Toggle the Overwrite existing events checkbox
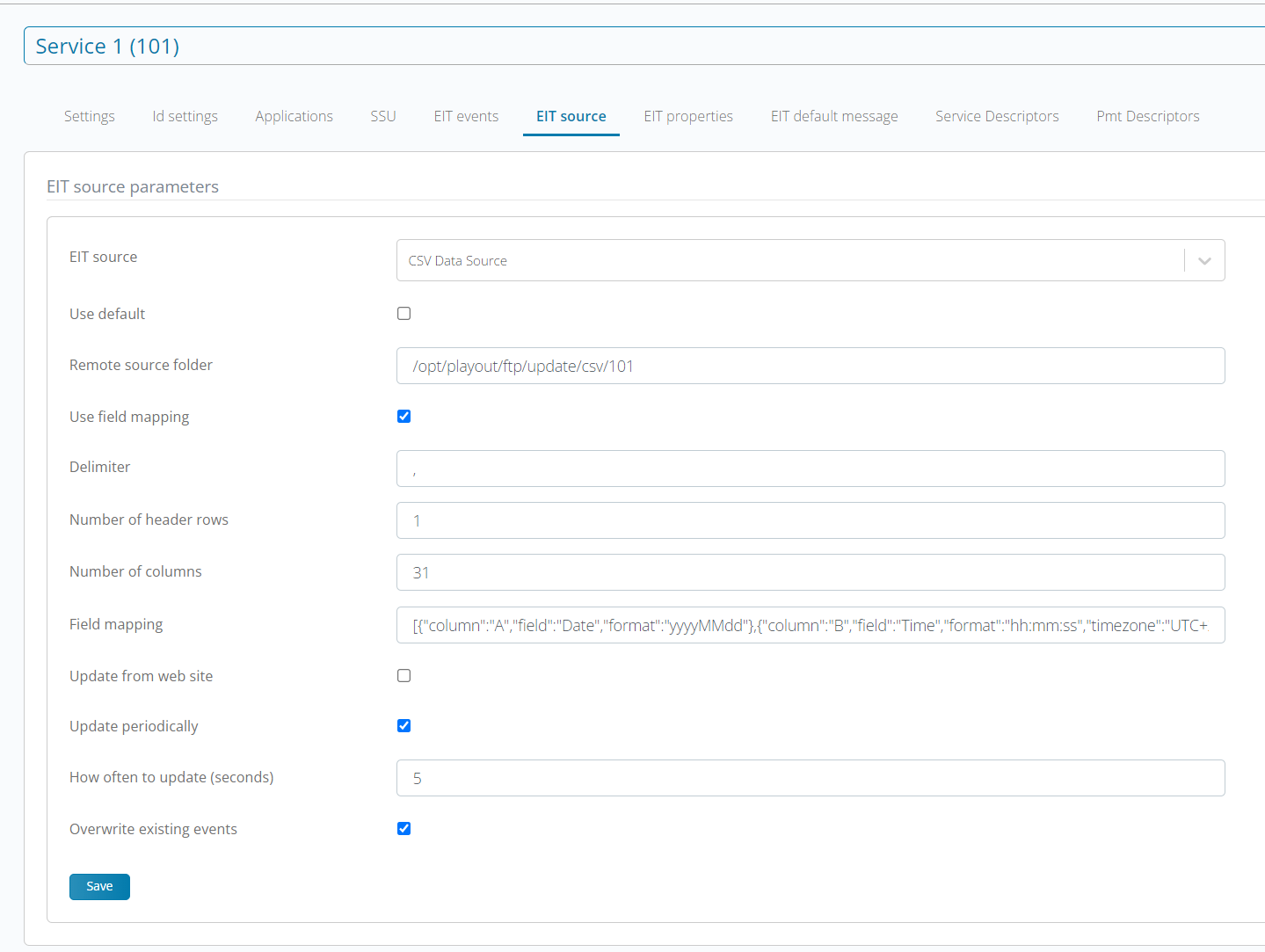Image resolution: width=1265 pixels, height=952 pixels. click(404, 829)
